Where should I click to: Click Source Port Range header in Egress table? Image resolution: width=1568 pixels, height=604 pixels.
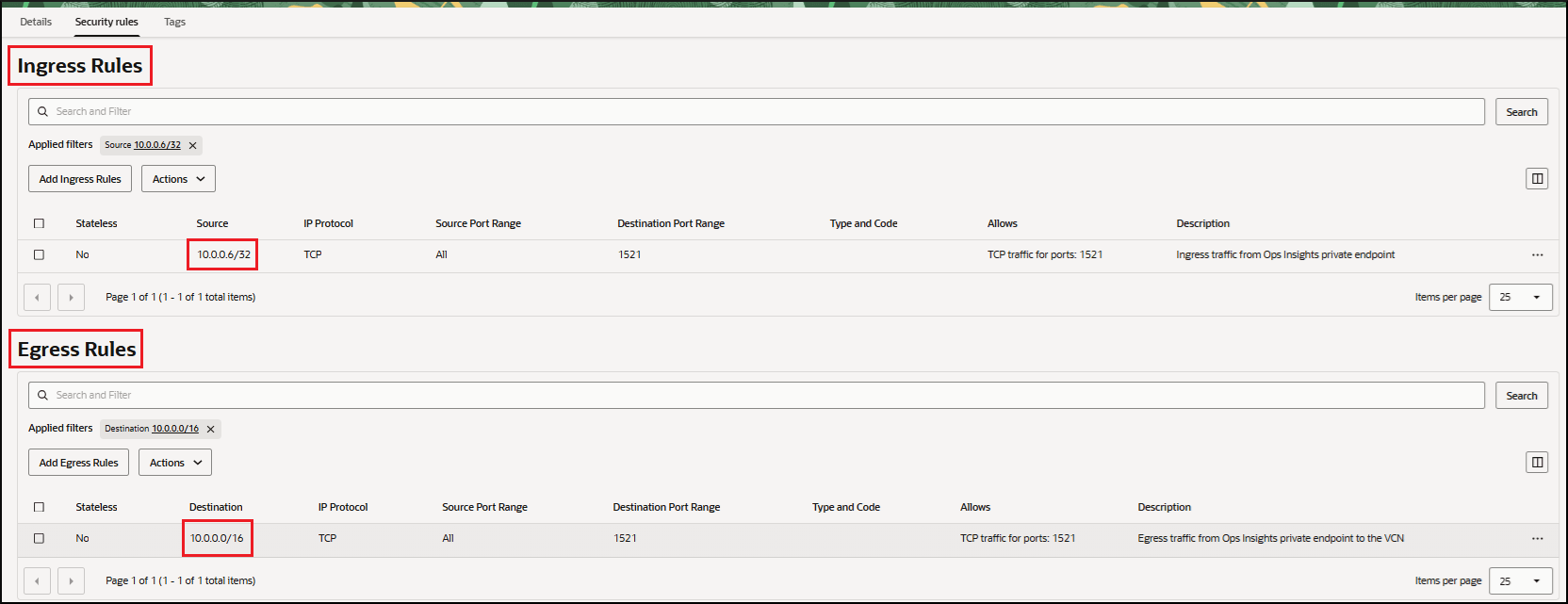tap(484, 507)
